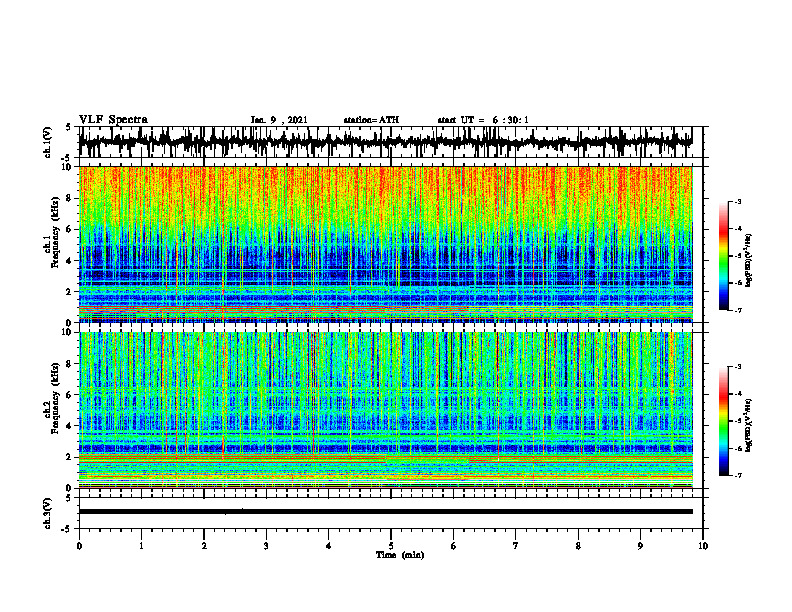Image resolution: width=792 pixels, height=612 pixels.
Task: Click the ch.1 colorbar log(PSD) label
Action: click(x=749, y=261)
